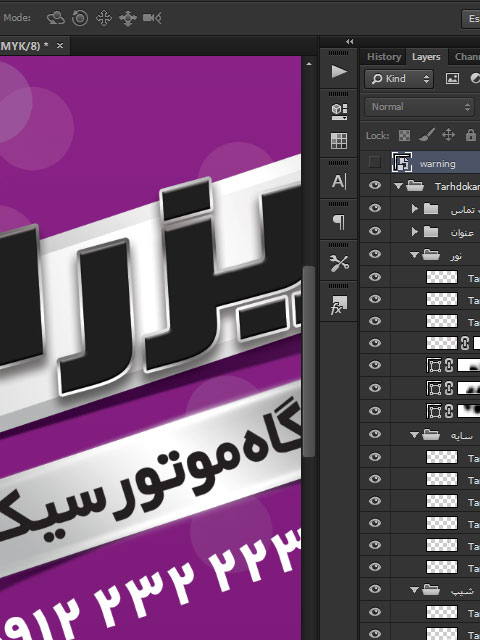Open the Styles fx panel icon
The height and width of the screenshot is (640, 480).
(339, 305)
